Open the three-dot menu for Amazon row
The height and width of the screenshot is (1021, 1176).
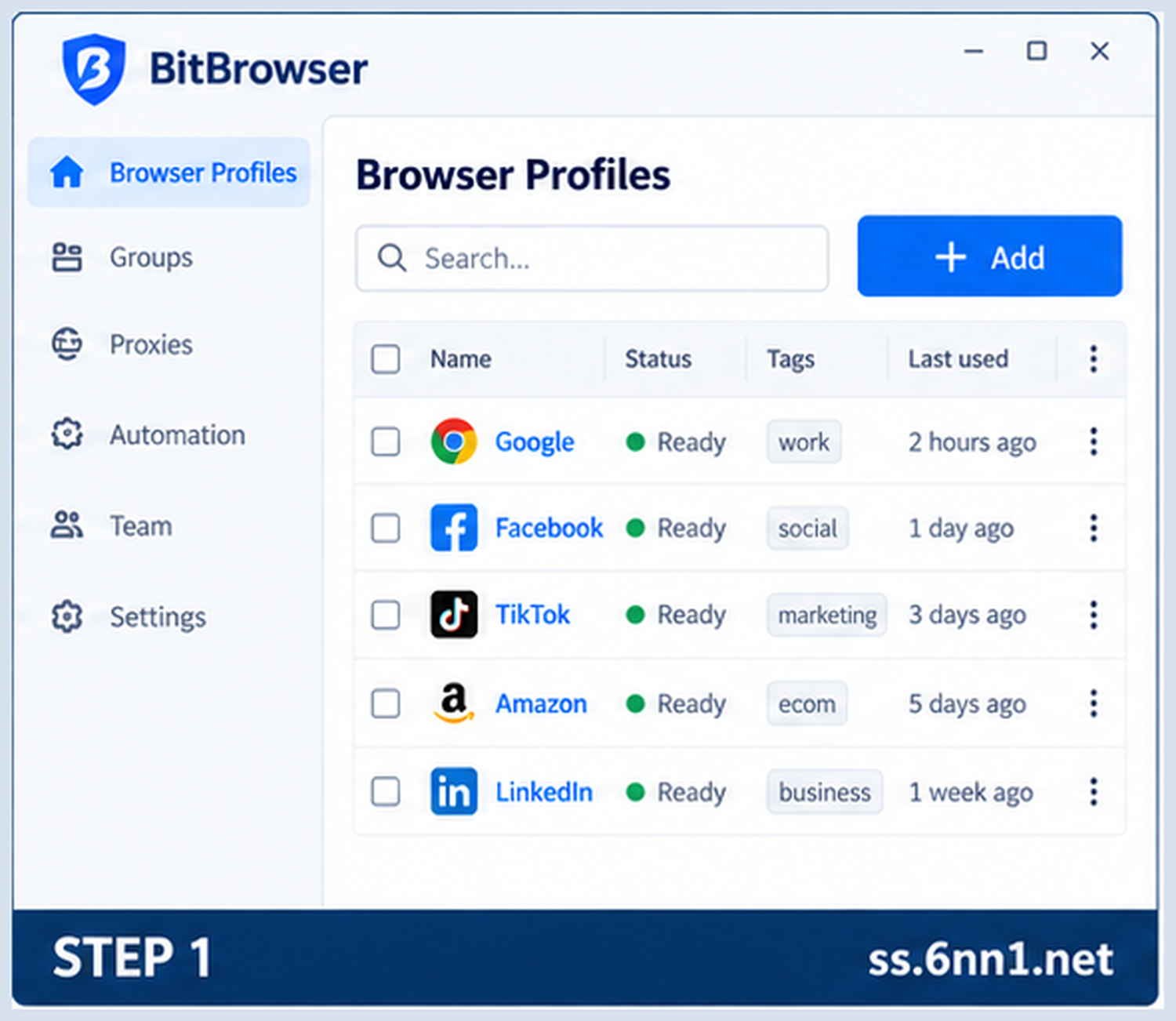[x=1093, y=703]
